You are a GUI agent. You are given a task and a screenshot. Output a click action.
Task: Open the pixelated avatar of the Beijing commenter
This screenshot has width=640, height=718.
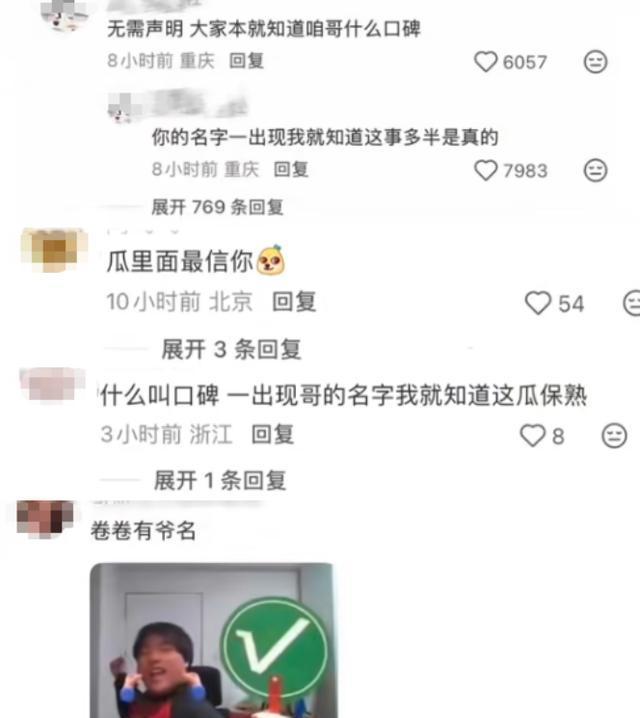(54, 250)
